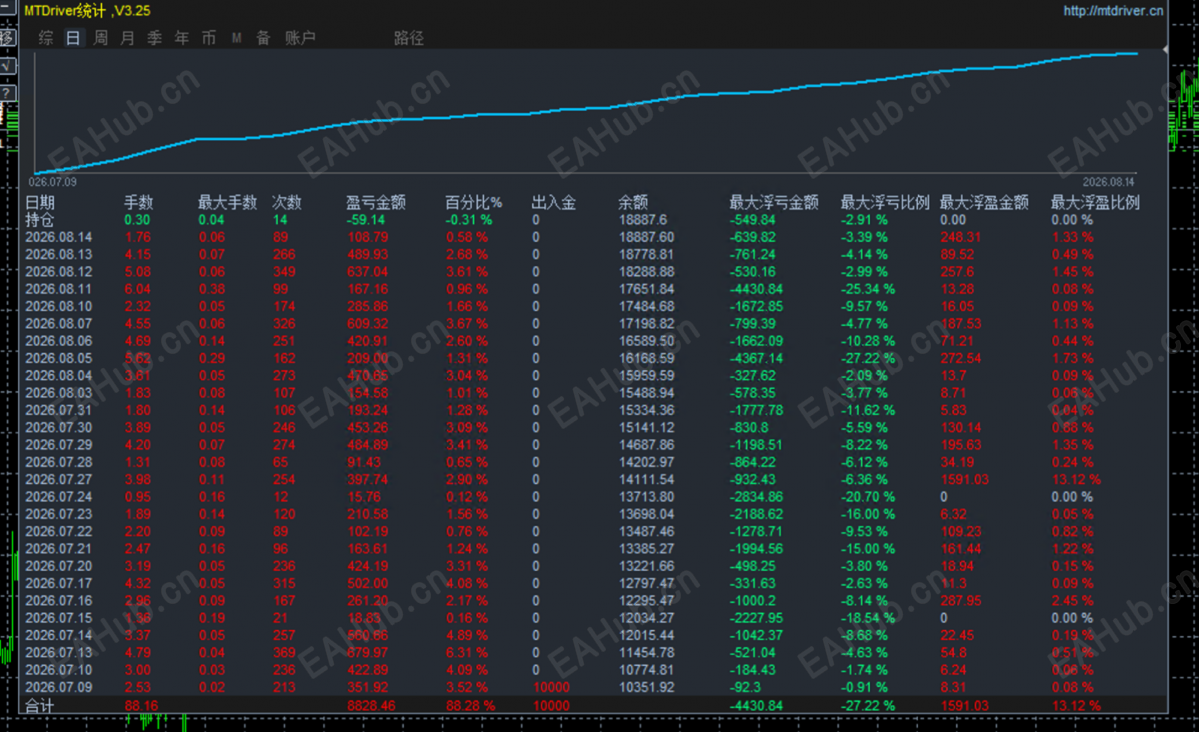This screenshot has height=732, width=1199.
Task: Click the balance value 10351.92
Action: [646, 687]
